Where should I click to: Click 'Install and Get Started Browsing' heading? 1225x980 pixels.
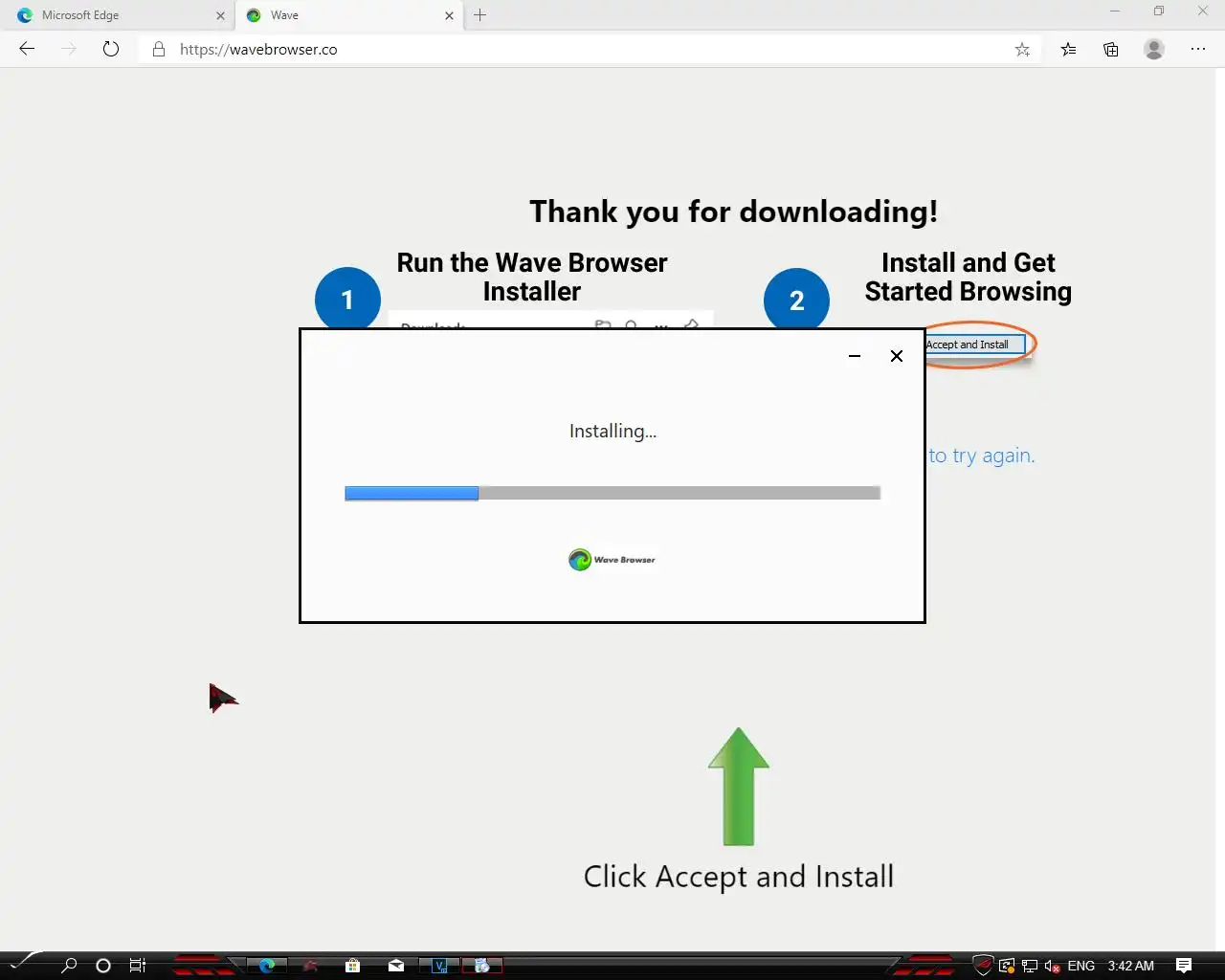(x=968, y=277)
